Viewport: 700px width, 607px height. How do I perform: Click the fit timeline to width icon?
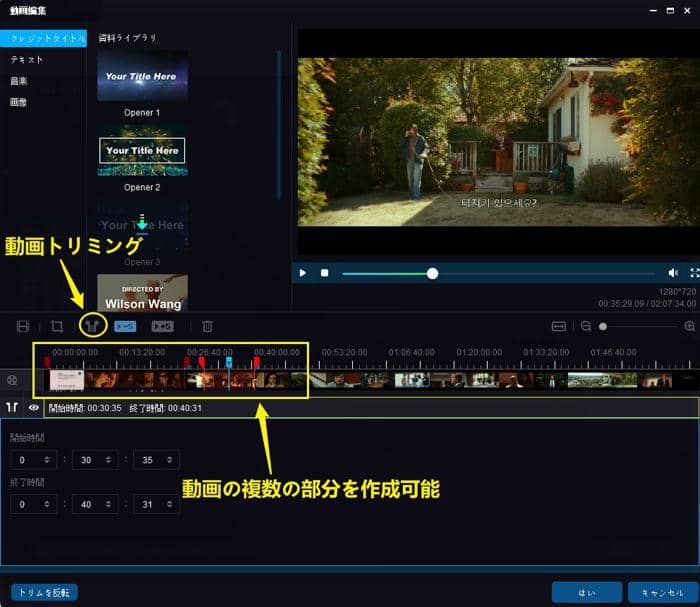558,326
